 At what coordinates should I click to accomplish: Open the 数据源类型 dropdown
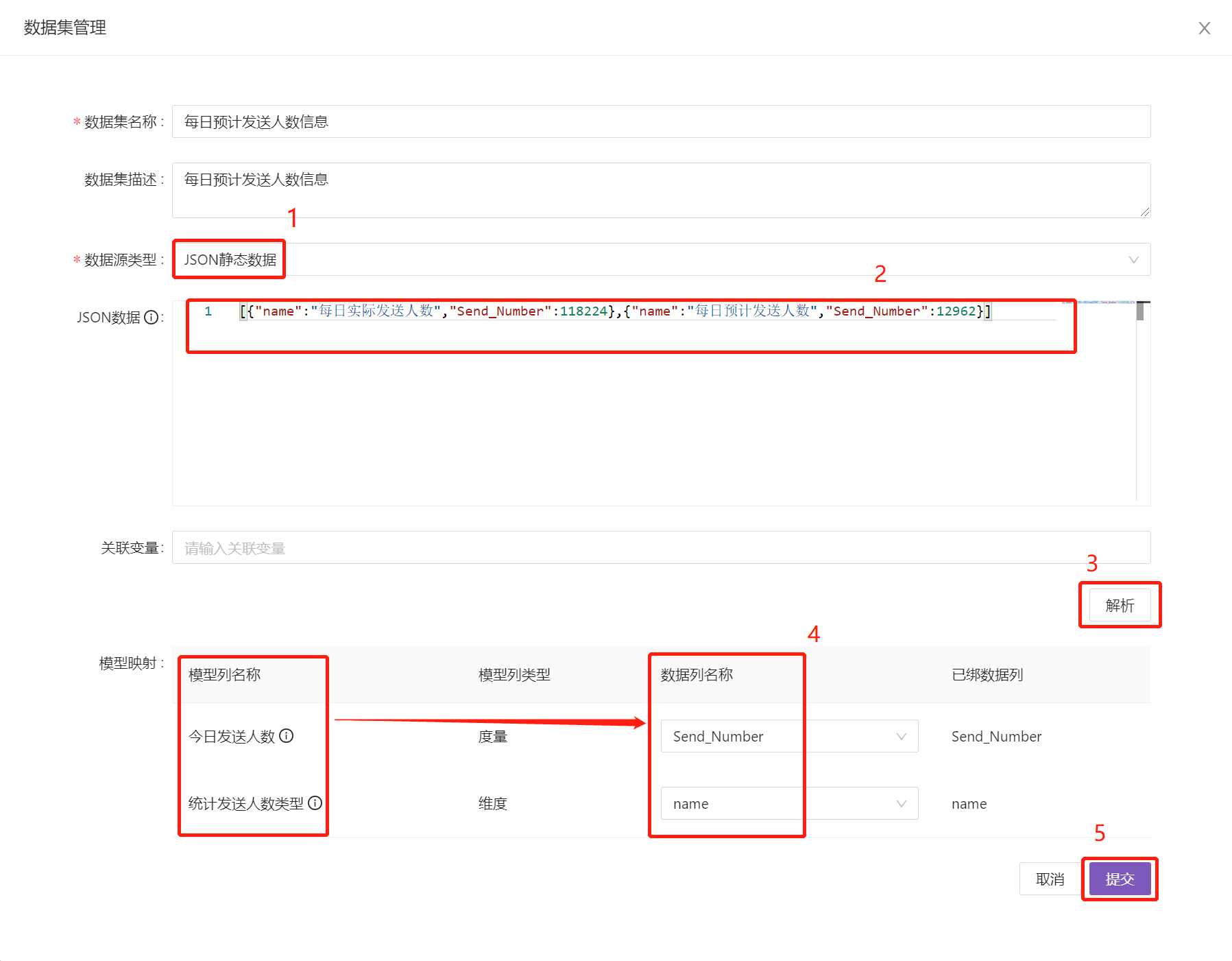[x=661, y=259]
